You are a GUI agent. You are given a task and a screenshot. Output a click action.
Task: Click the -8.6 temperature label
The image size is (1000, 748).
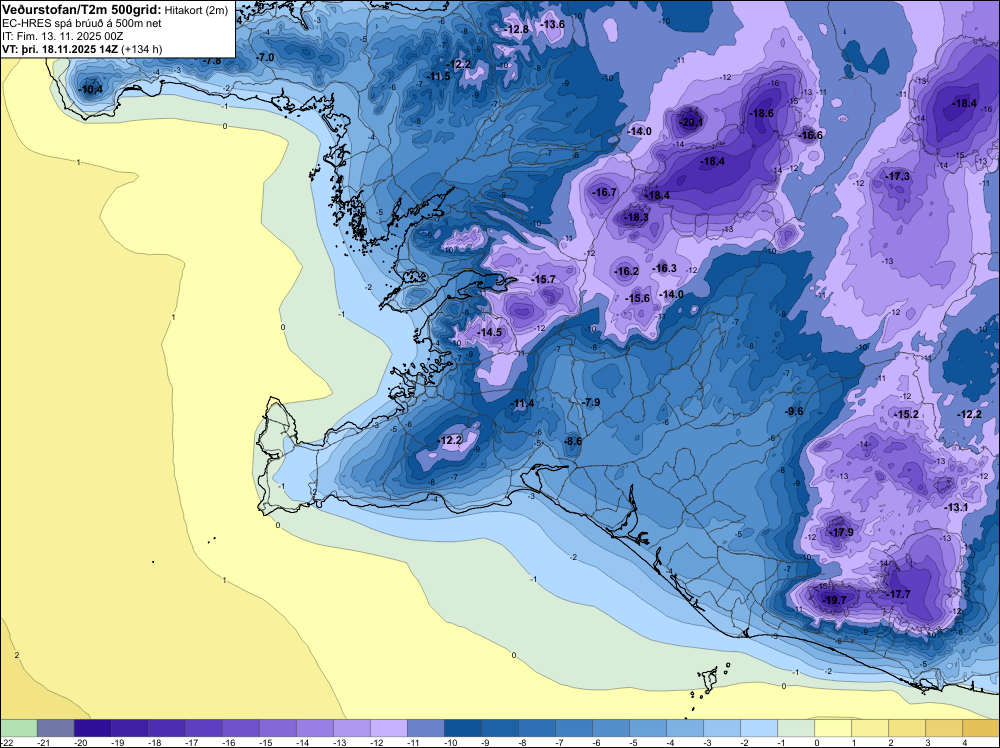pyautogui.click(x=573, y=441)
